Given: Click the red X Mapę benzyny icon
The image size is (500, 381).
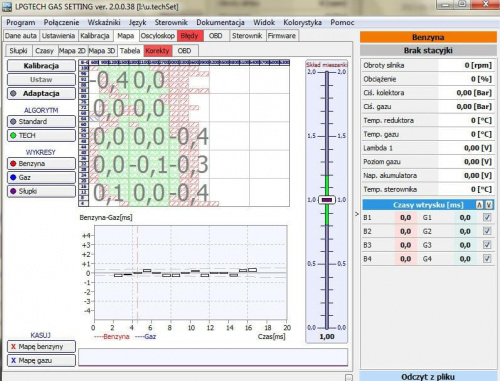Looking at the screenshot, I should 13,347.
